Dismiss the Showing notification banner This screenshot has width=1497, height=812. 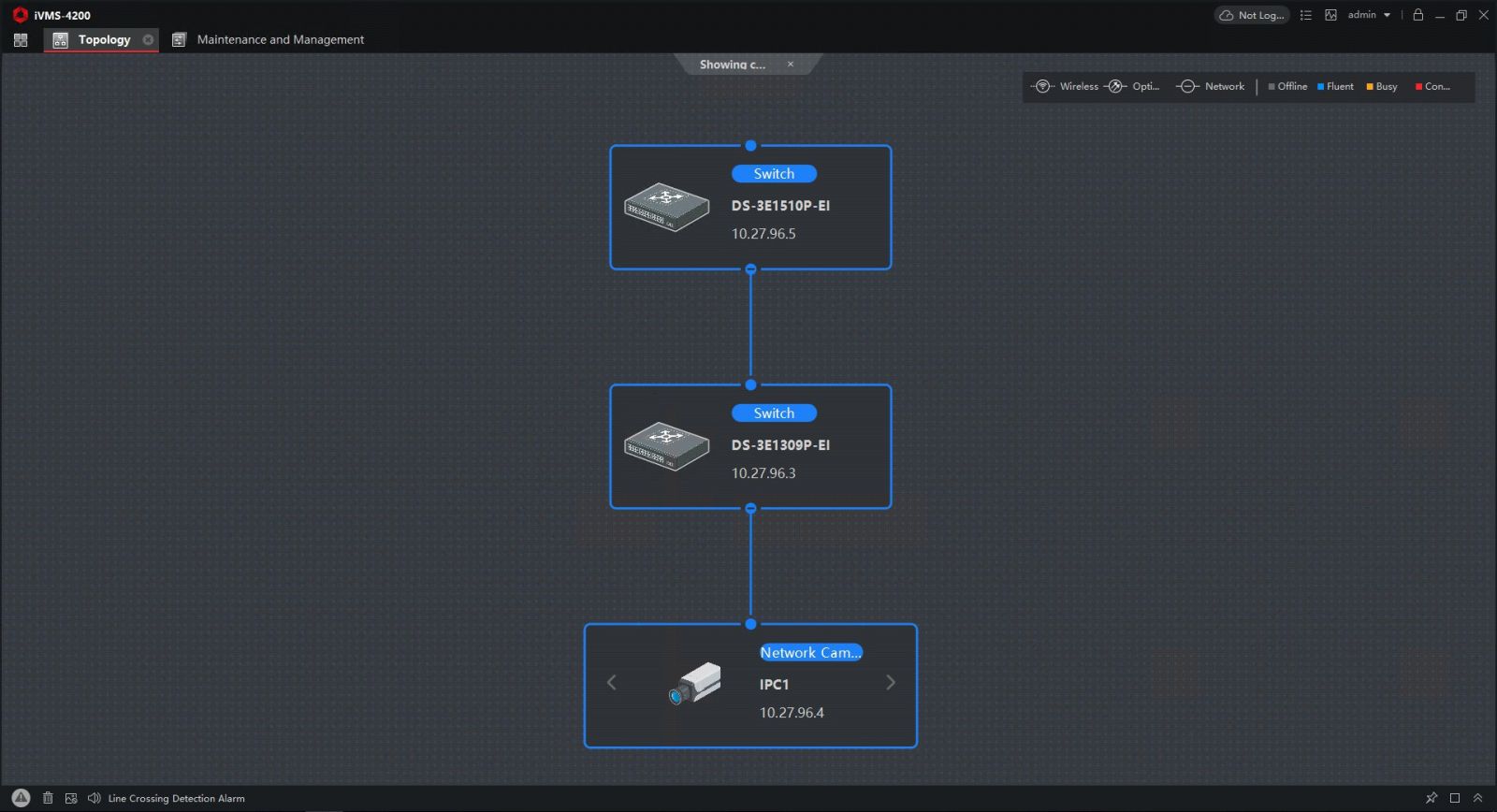pyautogui.click(x=791, y=65)
